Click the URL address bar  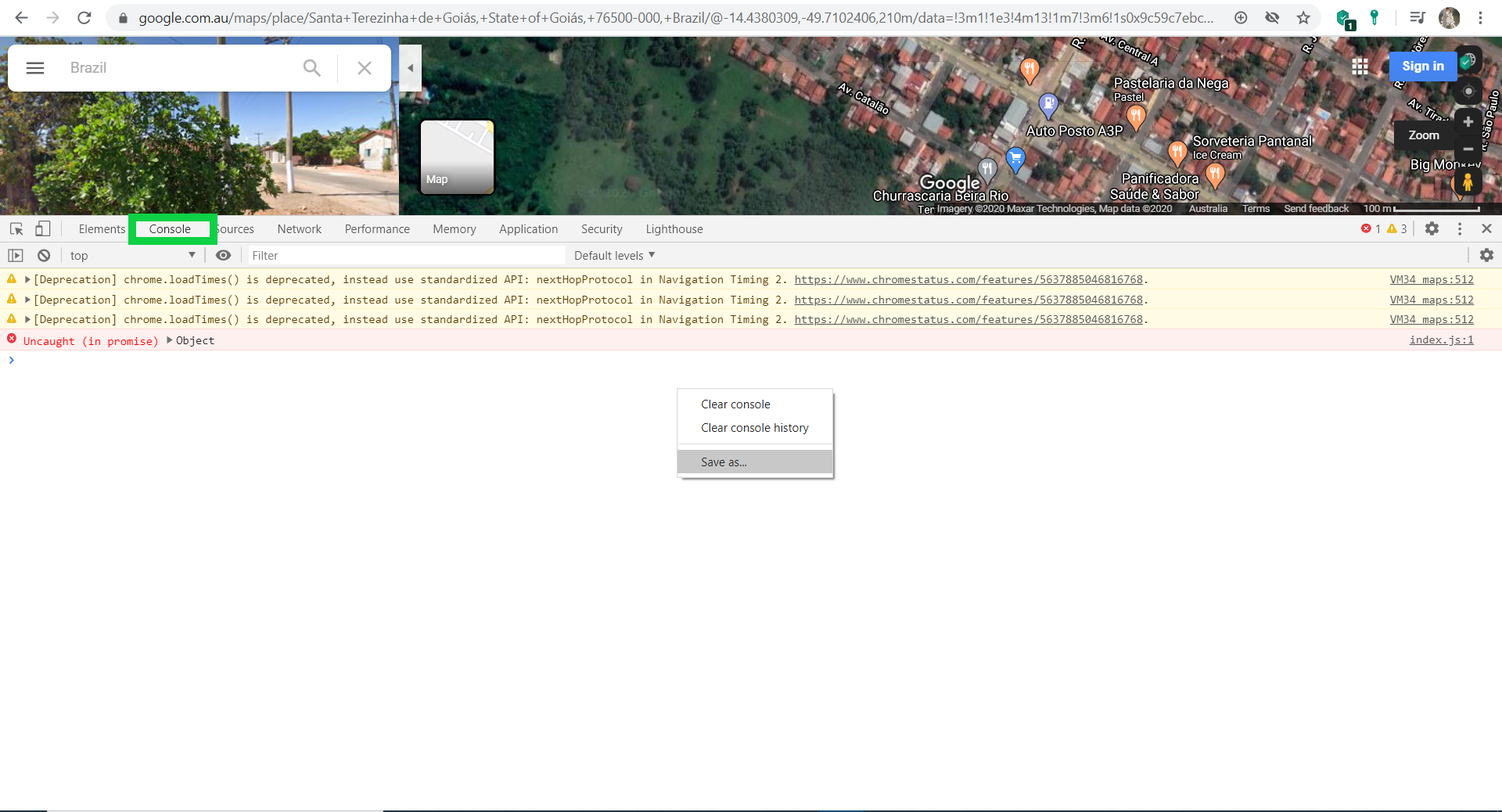coord(676,17)
